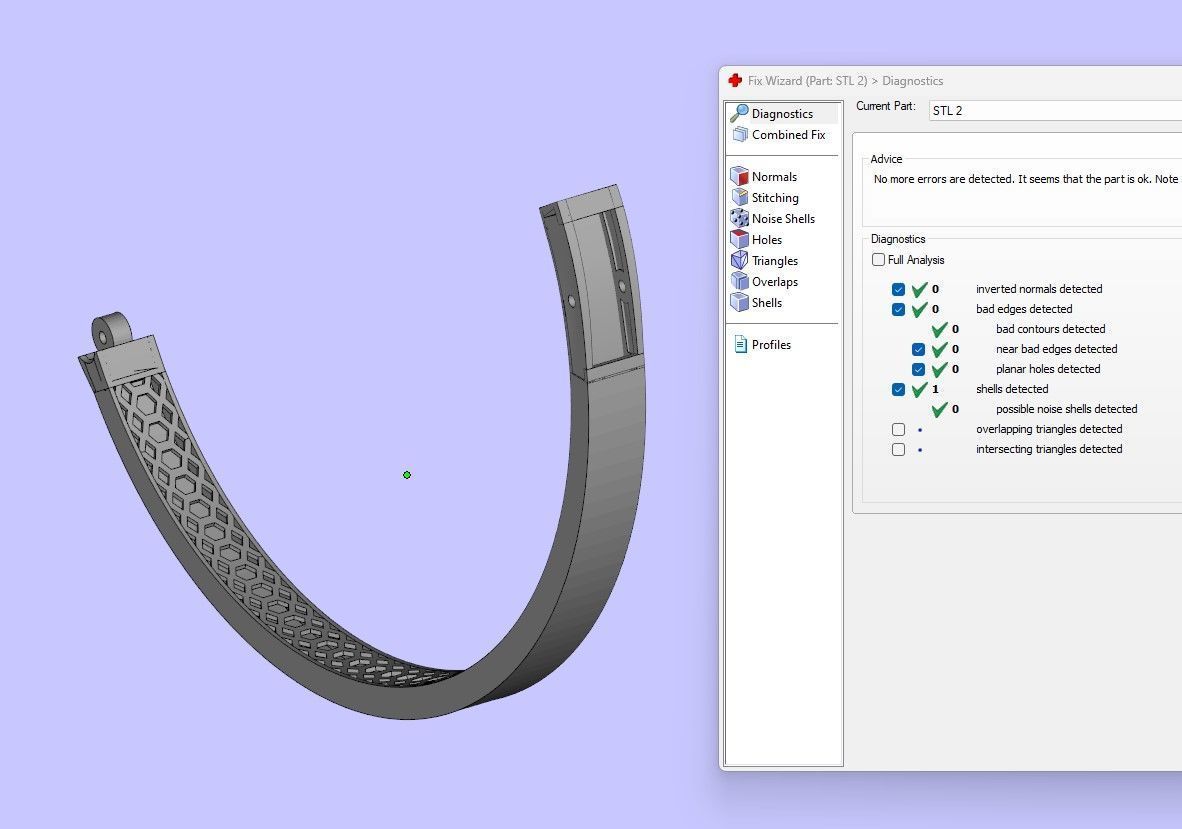Image resolution: width=1182 pixels, height=829 pixels.
Task: Switch to the Overlaps page
Action: pyautogui.click(x=775, y=282)
